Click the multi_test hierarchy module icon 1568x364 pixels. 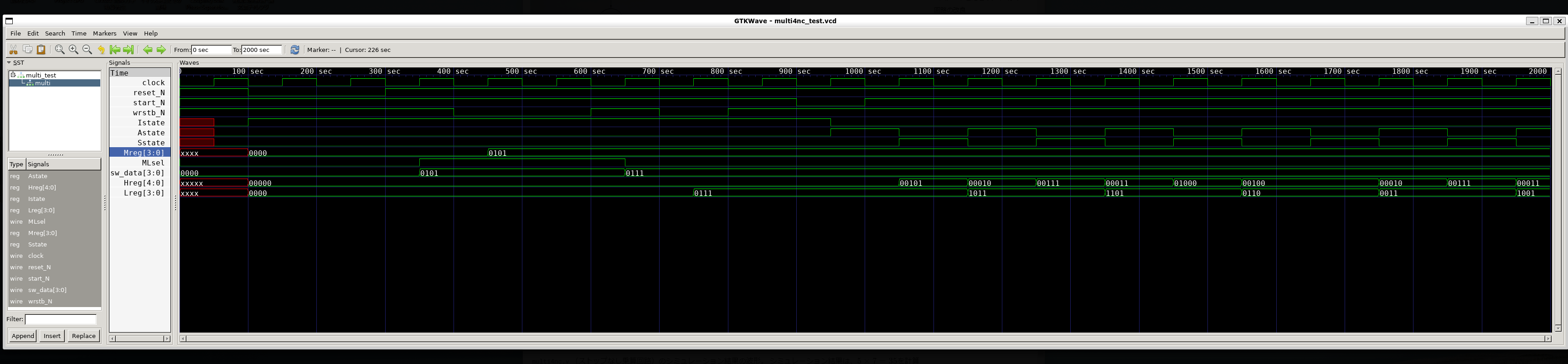tap(21, 75)
